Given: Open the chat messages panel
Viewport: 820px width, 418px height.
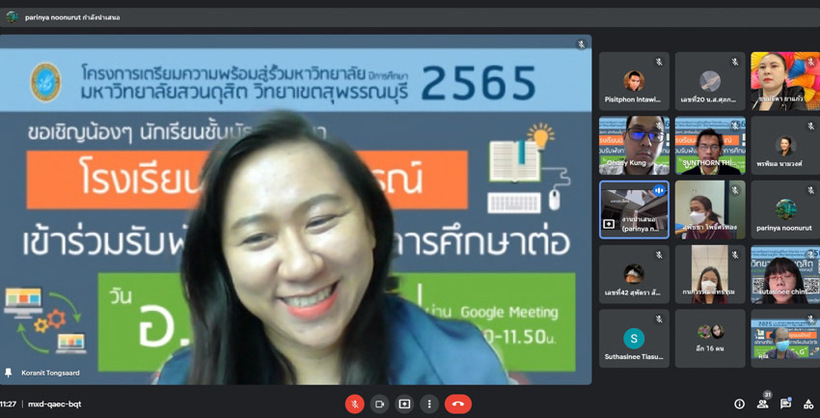Looking at the screenshot, I should click(x=786, y=404).
